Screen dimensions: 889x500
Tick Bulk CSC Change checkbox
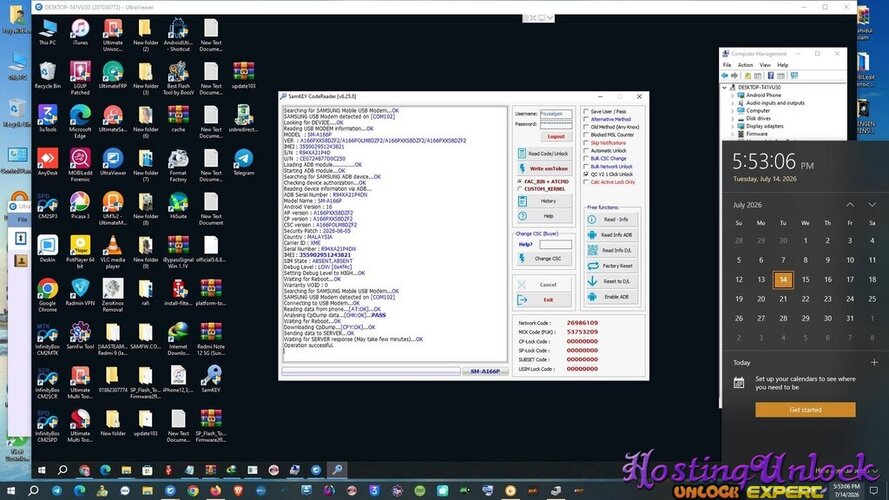pyautogui.click(x=586, y=159)
